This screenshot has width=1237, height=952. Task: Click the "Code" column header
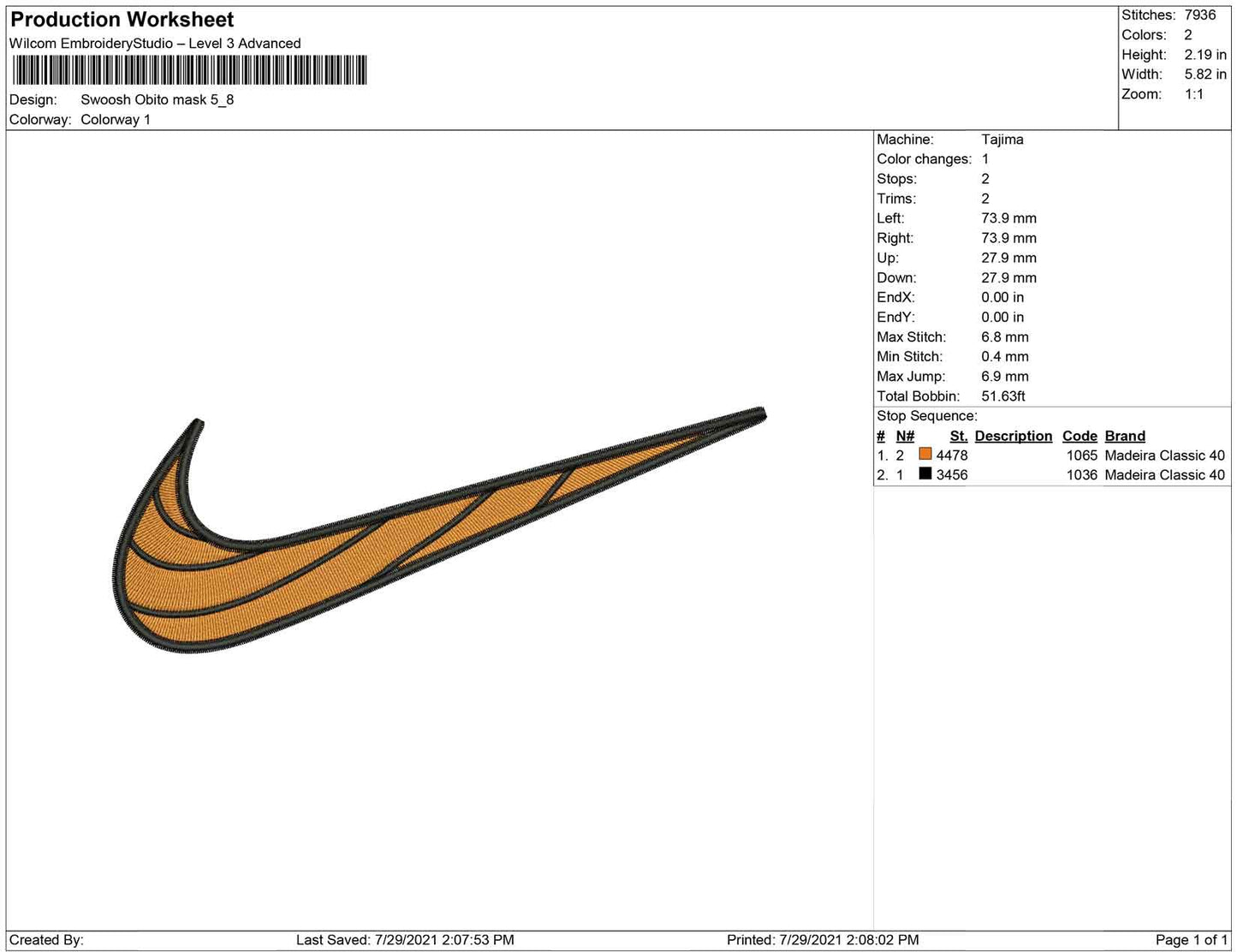coord(1079,436)
